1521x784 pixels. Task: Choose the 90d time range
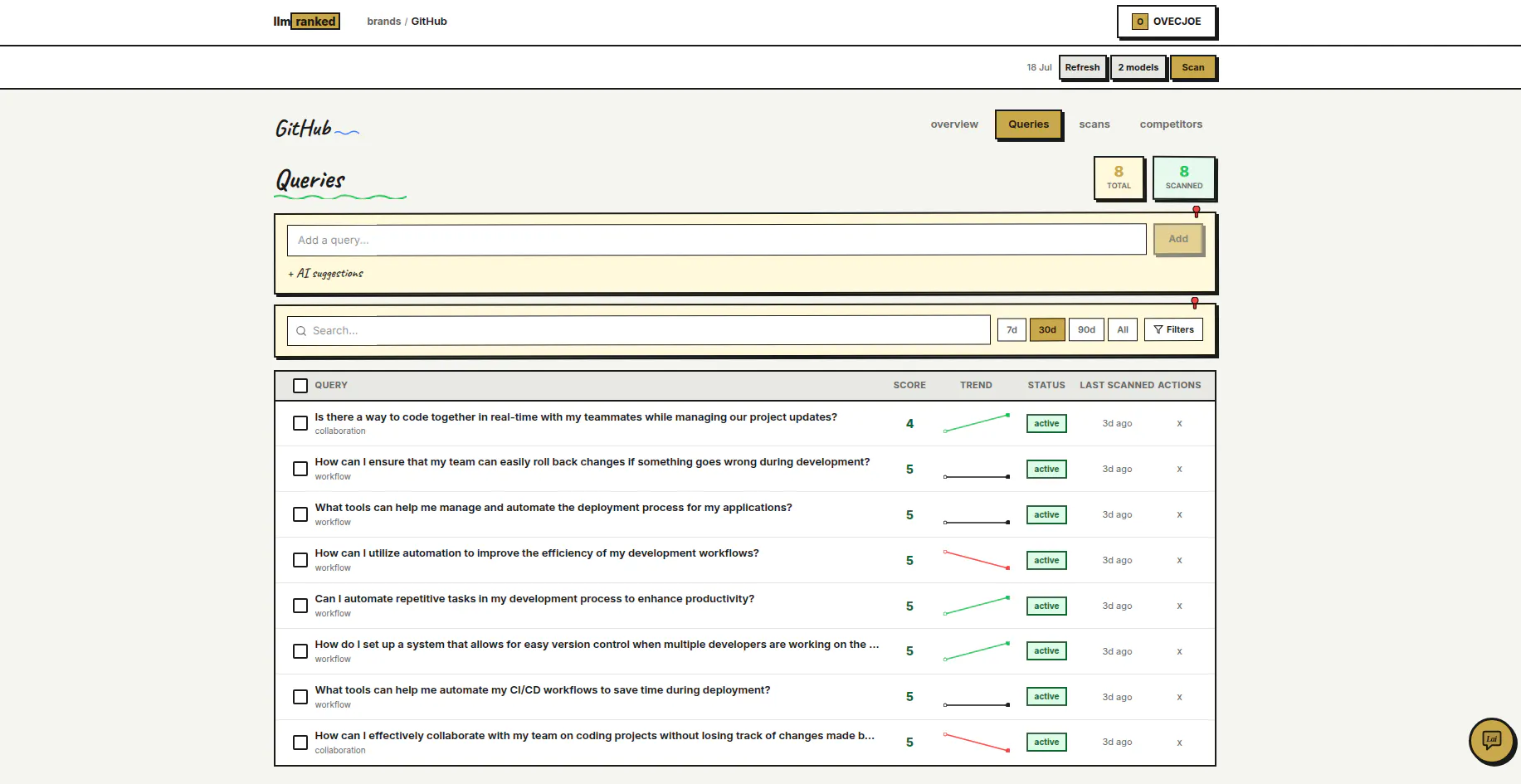tap(1086, 330)
